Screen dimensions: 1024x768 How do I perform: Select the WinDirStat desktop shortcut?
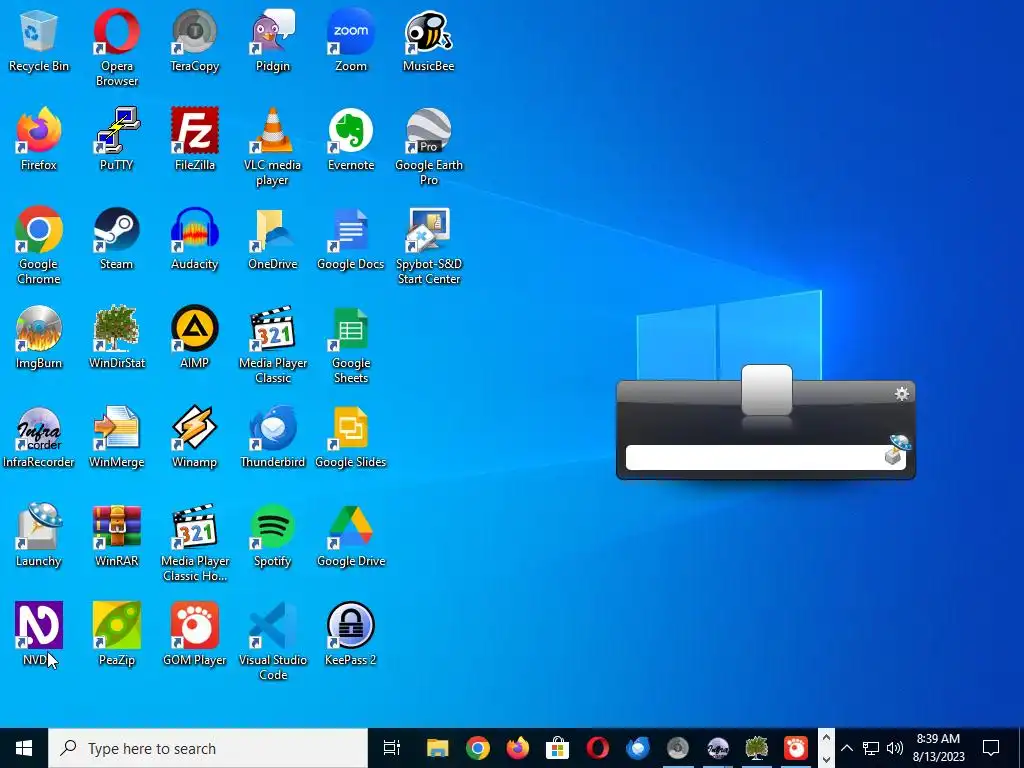point(116,337)
